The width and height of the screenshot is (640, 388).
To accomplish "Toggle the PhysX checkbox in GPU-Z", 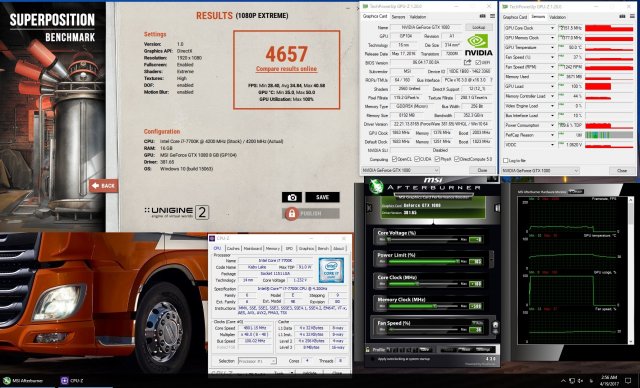I will click(x=437, y=159).
